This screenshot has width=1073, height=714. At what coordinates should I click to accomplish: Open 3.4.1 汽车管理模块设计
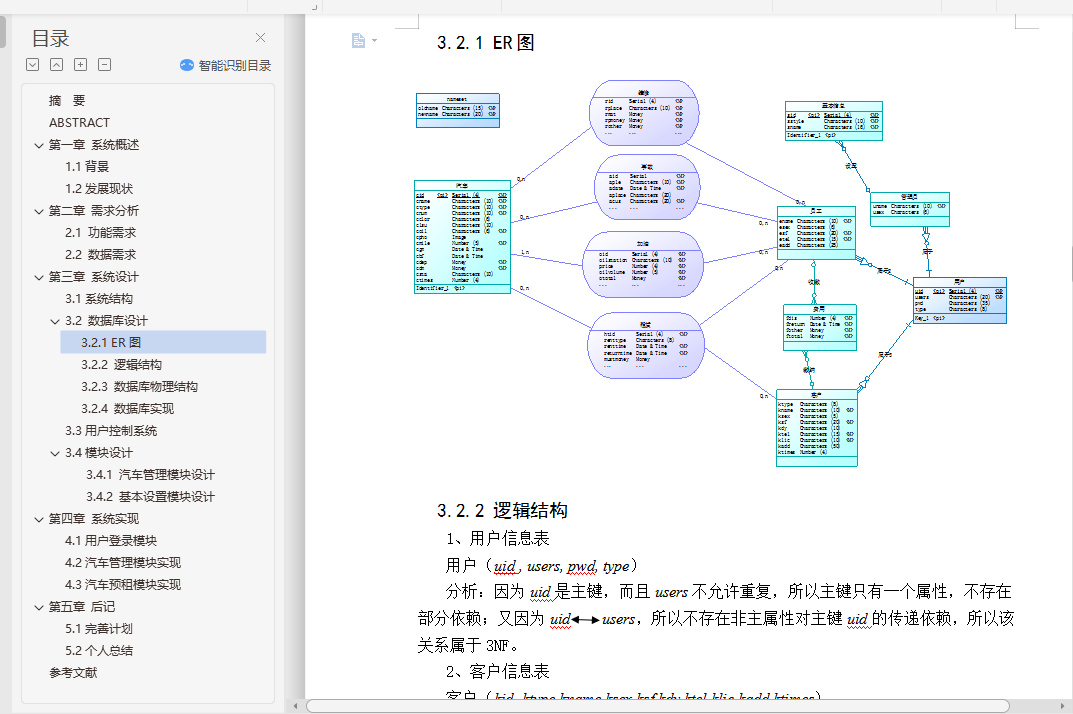coord(151,475)
